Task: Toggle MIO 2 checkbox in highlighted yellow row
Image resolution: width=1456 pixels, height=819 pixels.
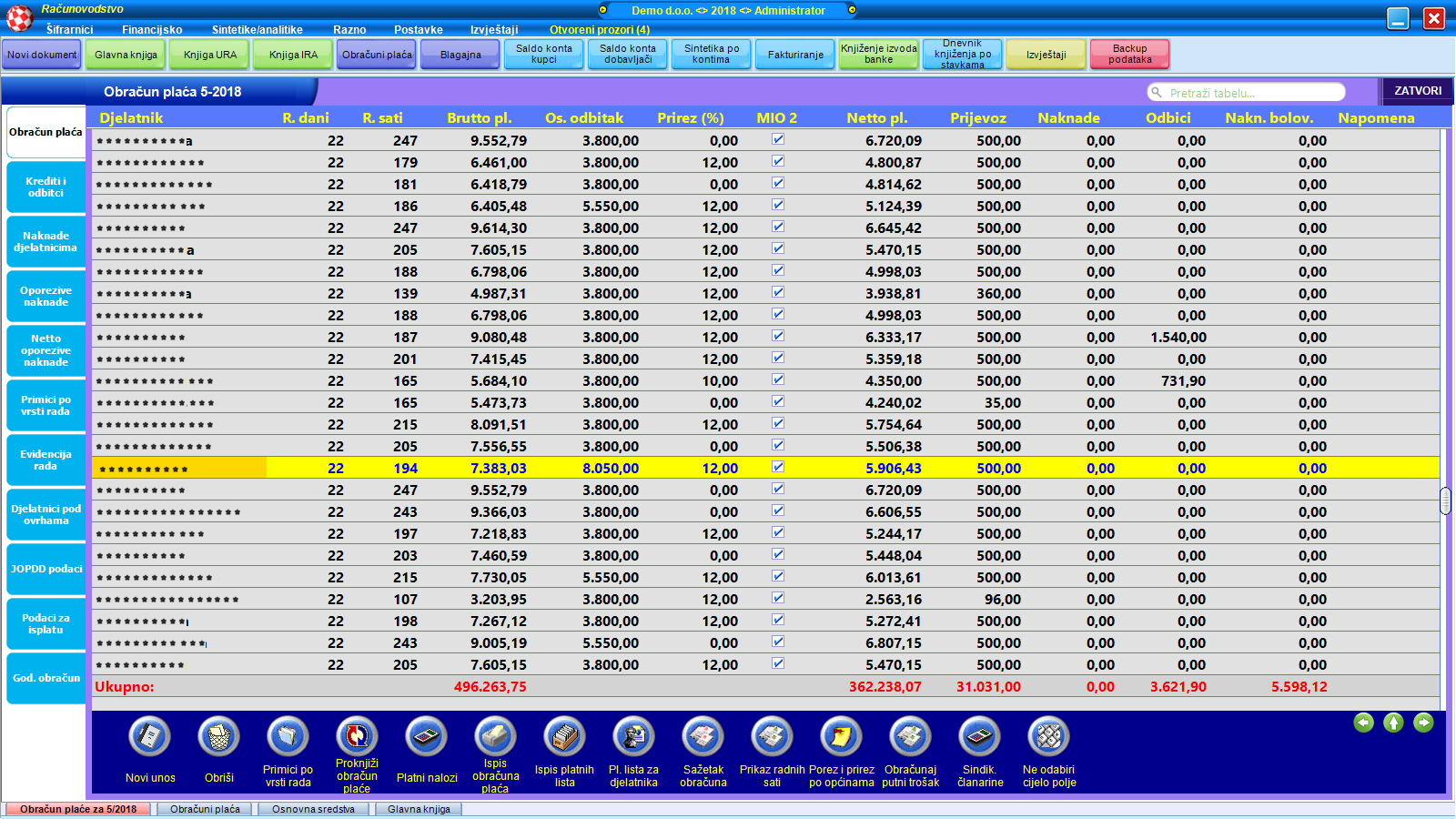Action: pos(778,468)
